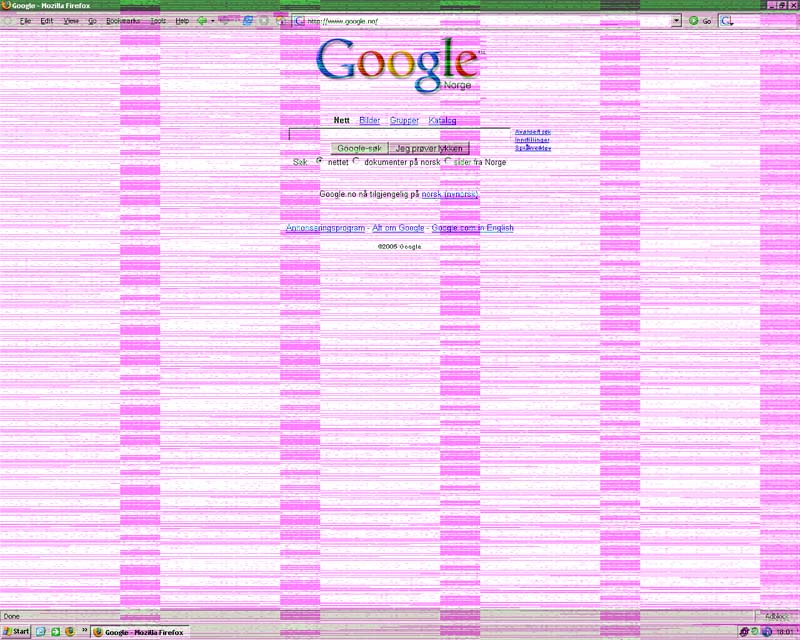
Task: Click first system tray icon left of clock
Action: click(744, 632)
